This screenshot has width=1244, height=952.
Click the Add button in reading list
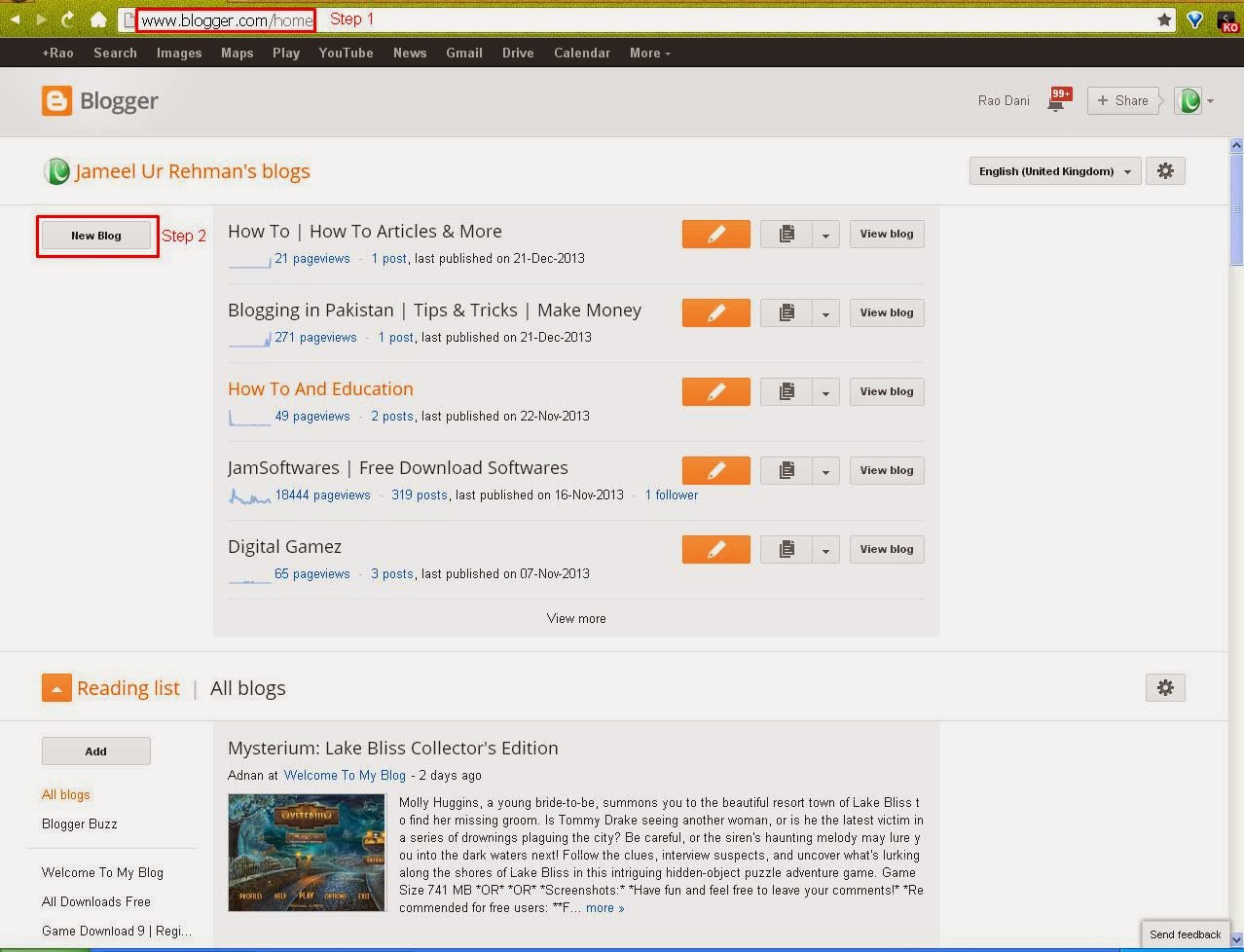pyautogui.click(x=96, y=751)
